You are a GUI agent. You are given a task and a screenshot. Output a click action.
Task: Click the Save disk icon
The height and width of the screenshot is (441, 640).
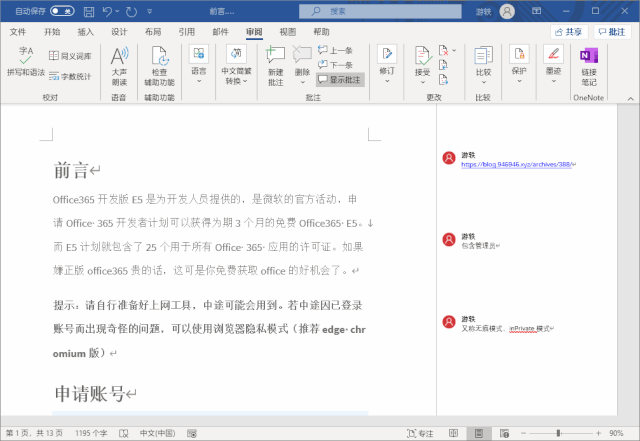coord(89,11)
